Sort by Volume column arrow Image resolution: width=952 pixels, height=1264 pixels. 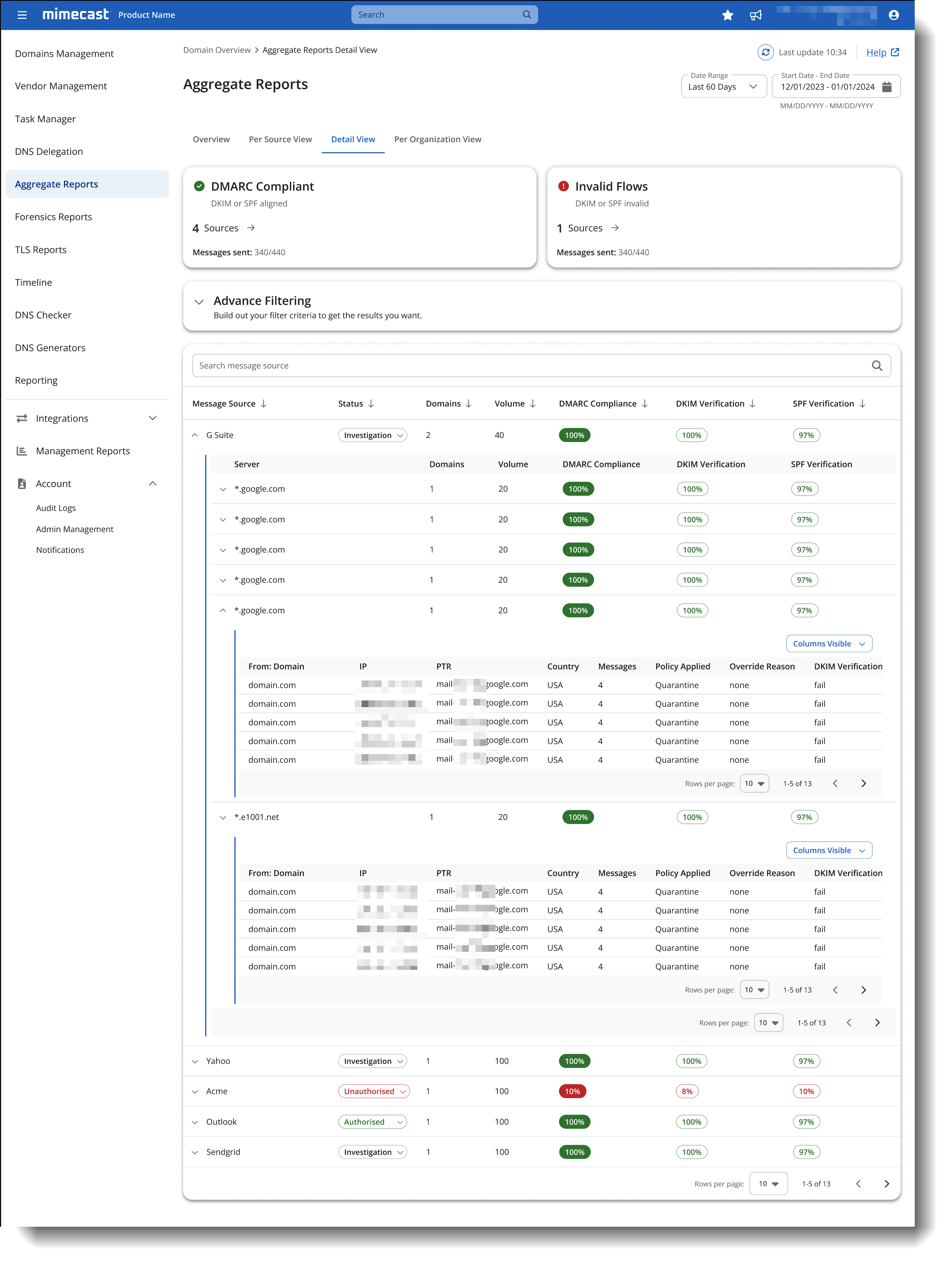[x=533, y=404]
